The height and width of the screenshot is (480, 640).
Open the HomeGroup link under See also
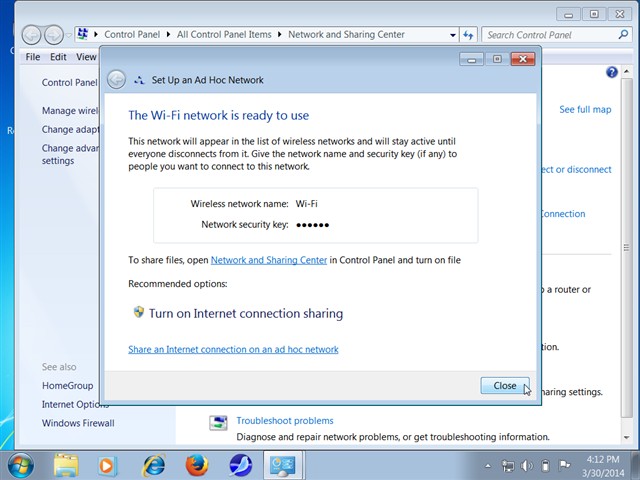point(67,386)
